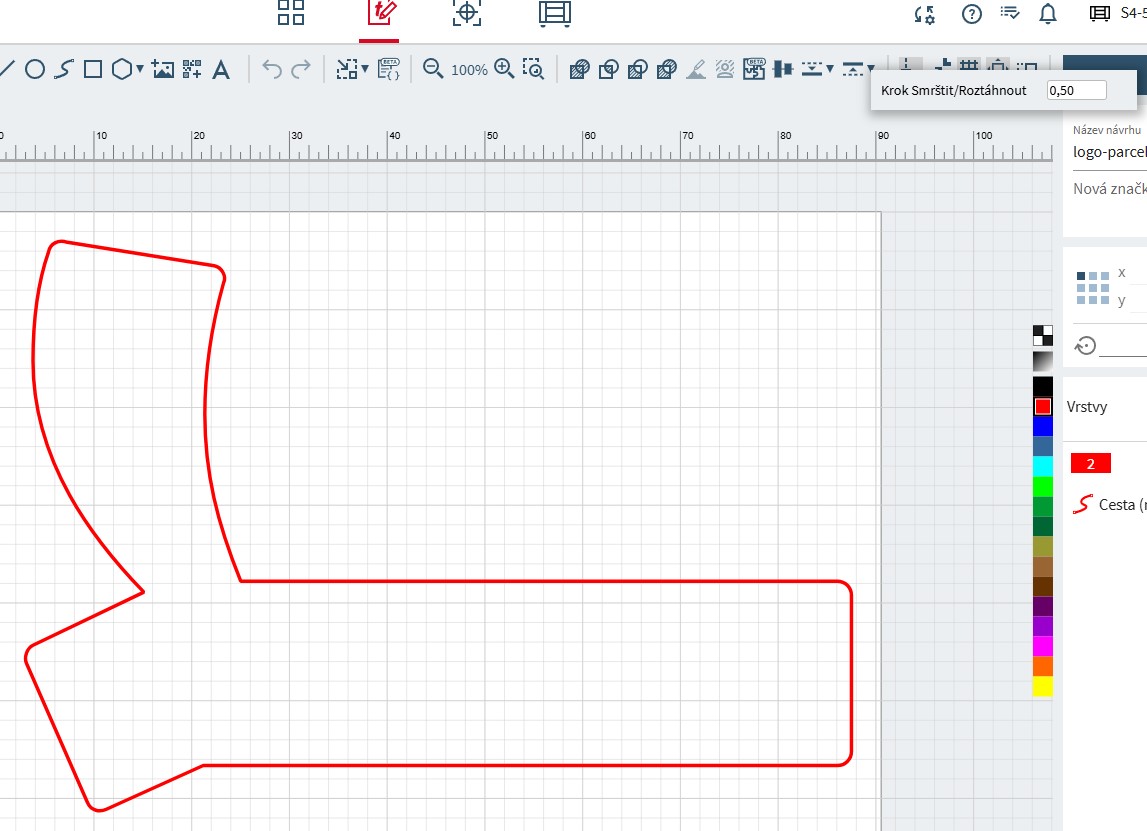Expand the polygon tool dropdown arrow
1147x831 pixels.
[140, 69]
